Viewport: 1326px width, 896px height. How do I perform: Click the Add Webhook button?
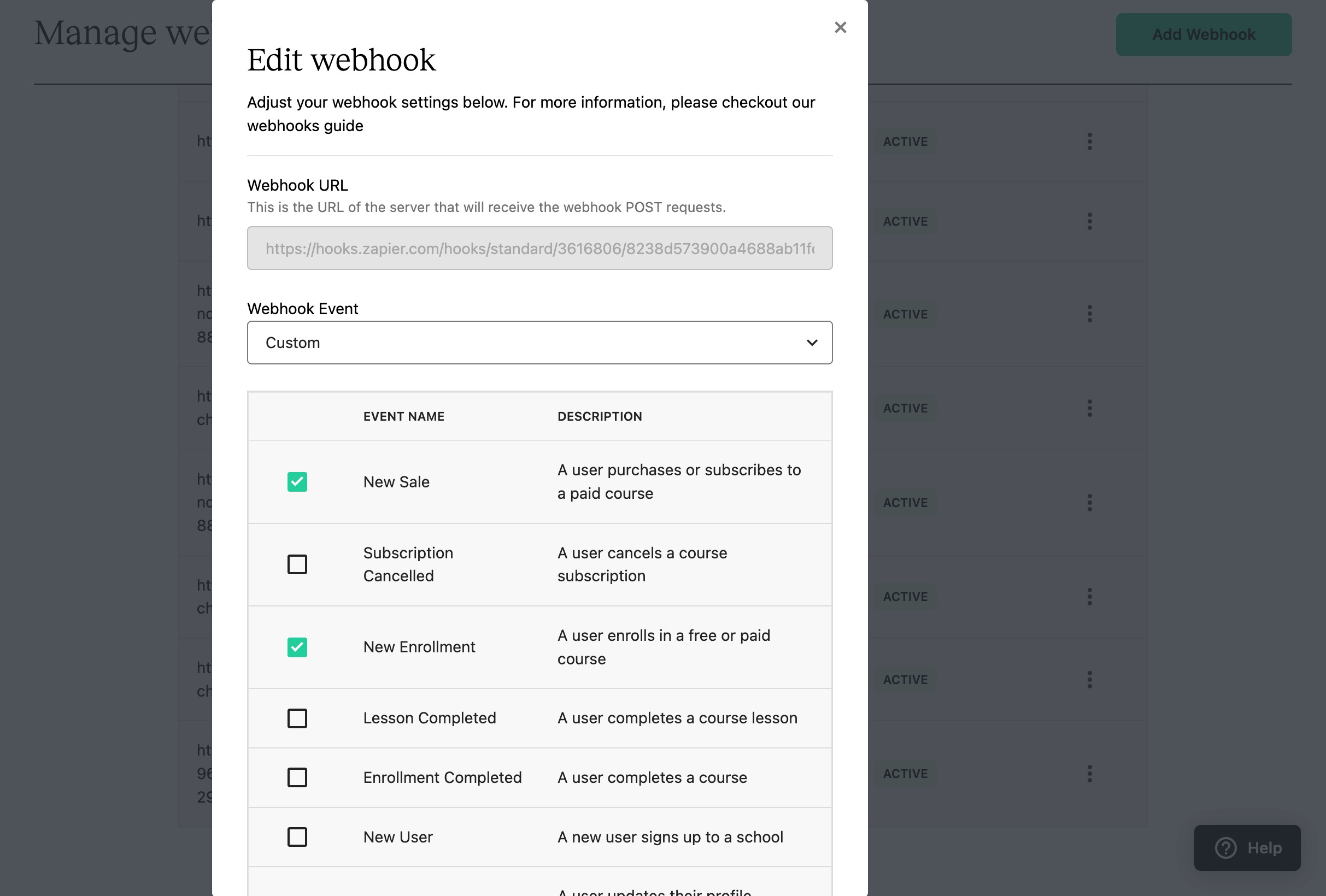point(1204,35)
